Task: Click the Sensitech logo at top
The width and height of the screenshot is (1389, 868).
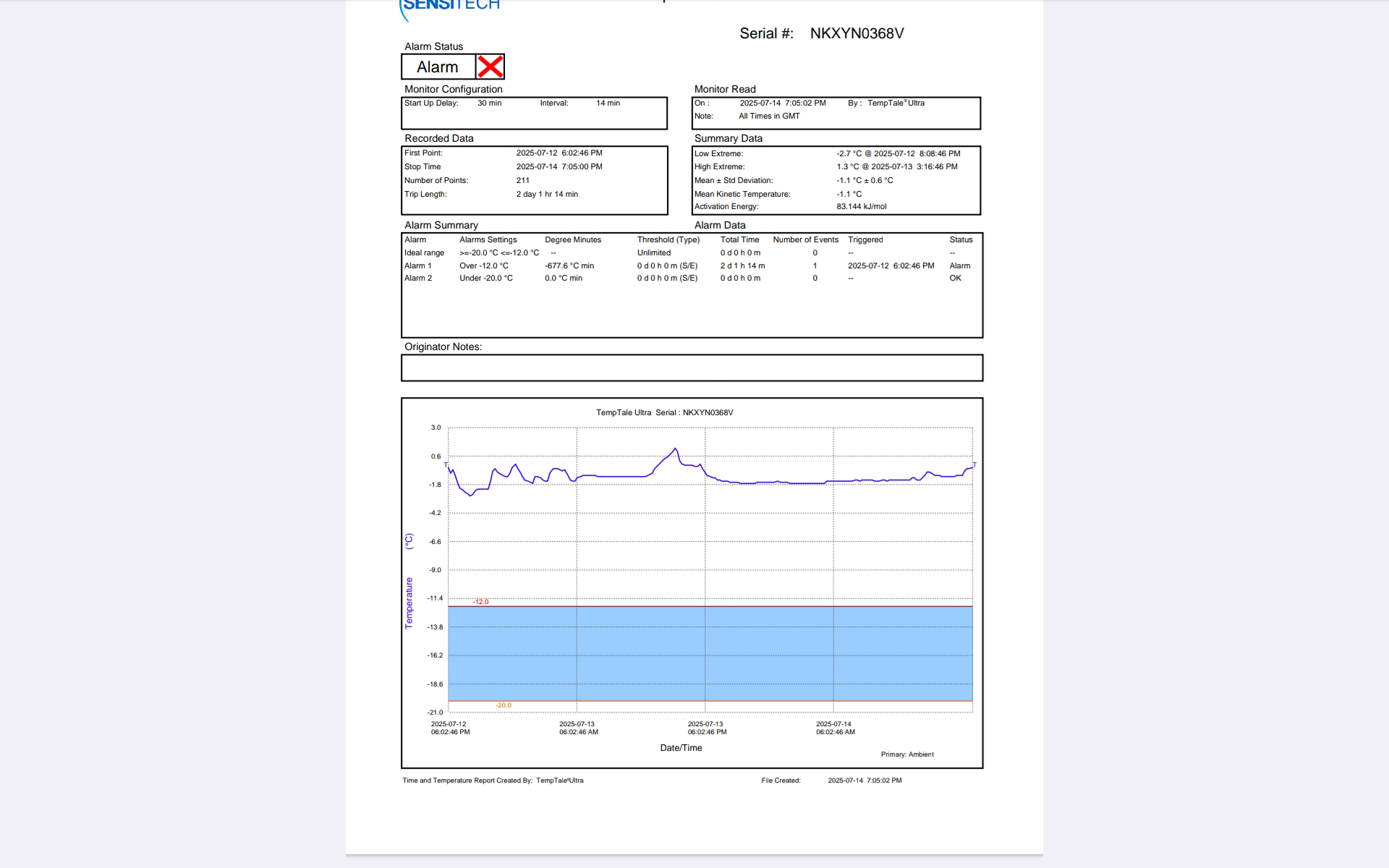Action: pyautogui.click(x=450, y=6)
